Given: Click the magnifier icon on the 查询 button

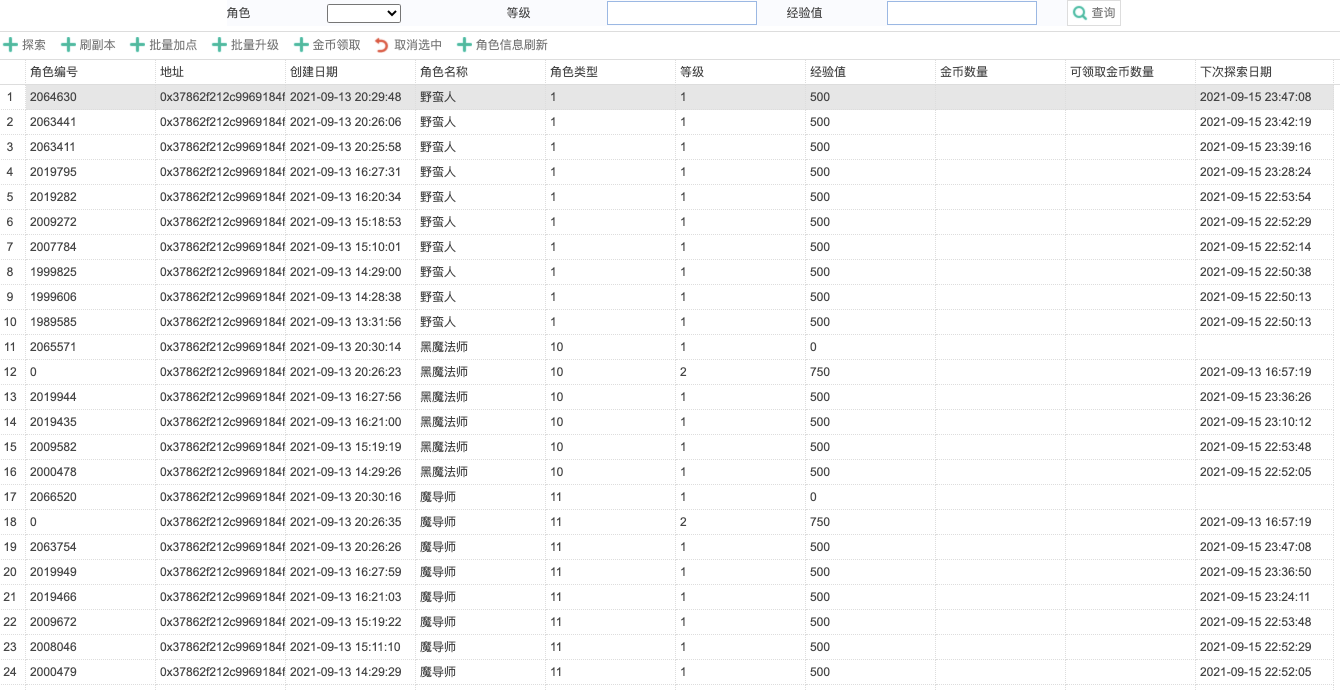Looking at the screenshot, I should (1080, 13).
